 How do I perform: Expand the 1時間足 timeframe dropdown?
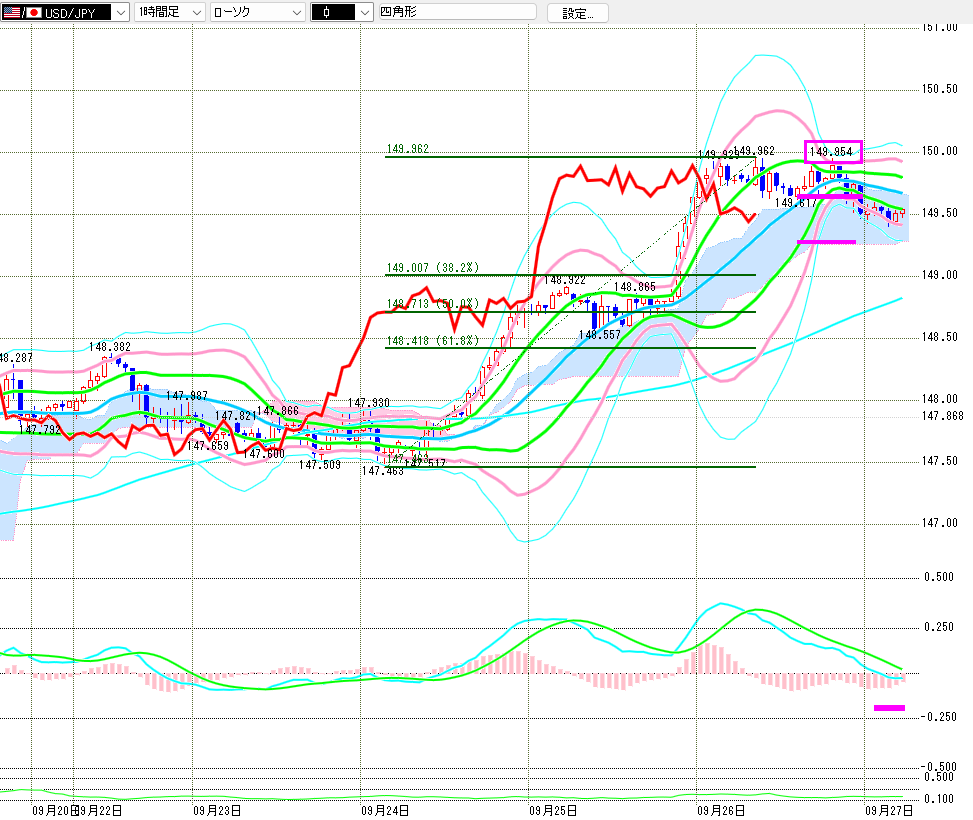[x=195, y=12]
